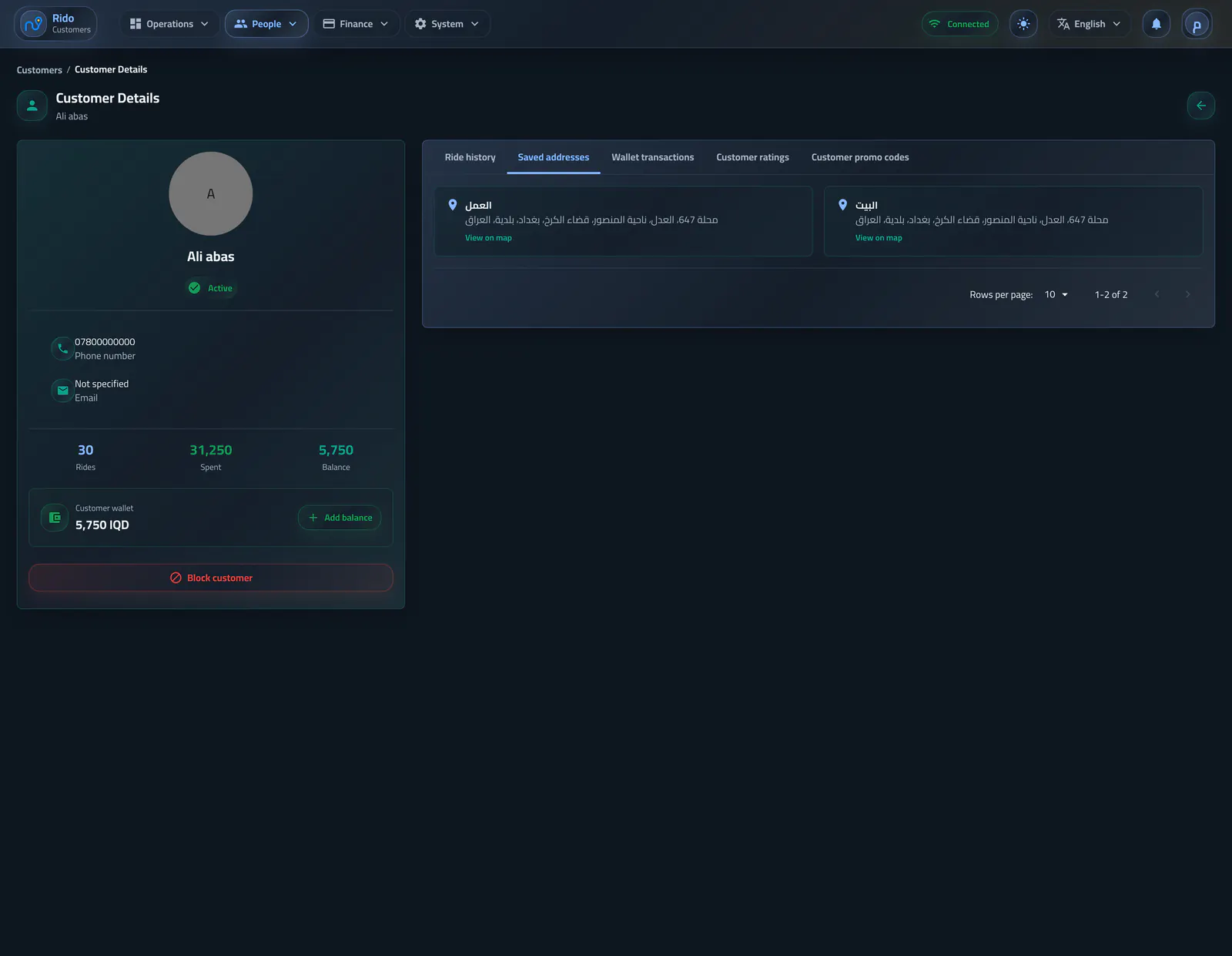
Task: Expand the Finance menu chevron
Action: 384,24
